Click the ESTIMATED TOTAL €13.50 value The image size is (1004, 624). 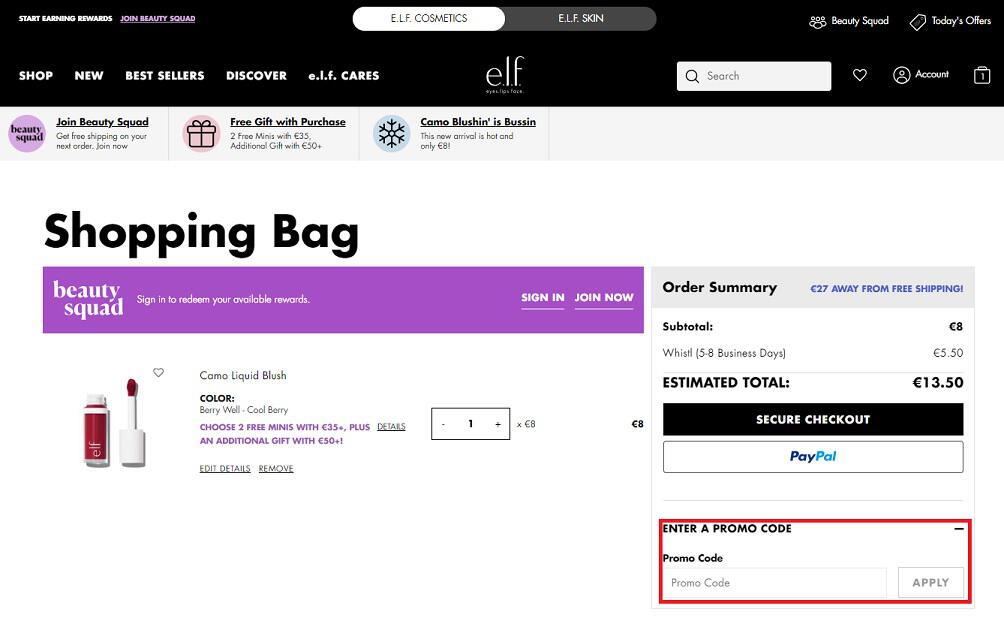(x=937, y=383)
